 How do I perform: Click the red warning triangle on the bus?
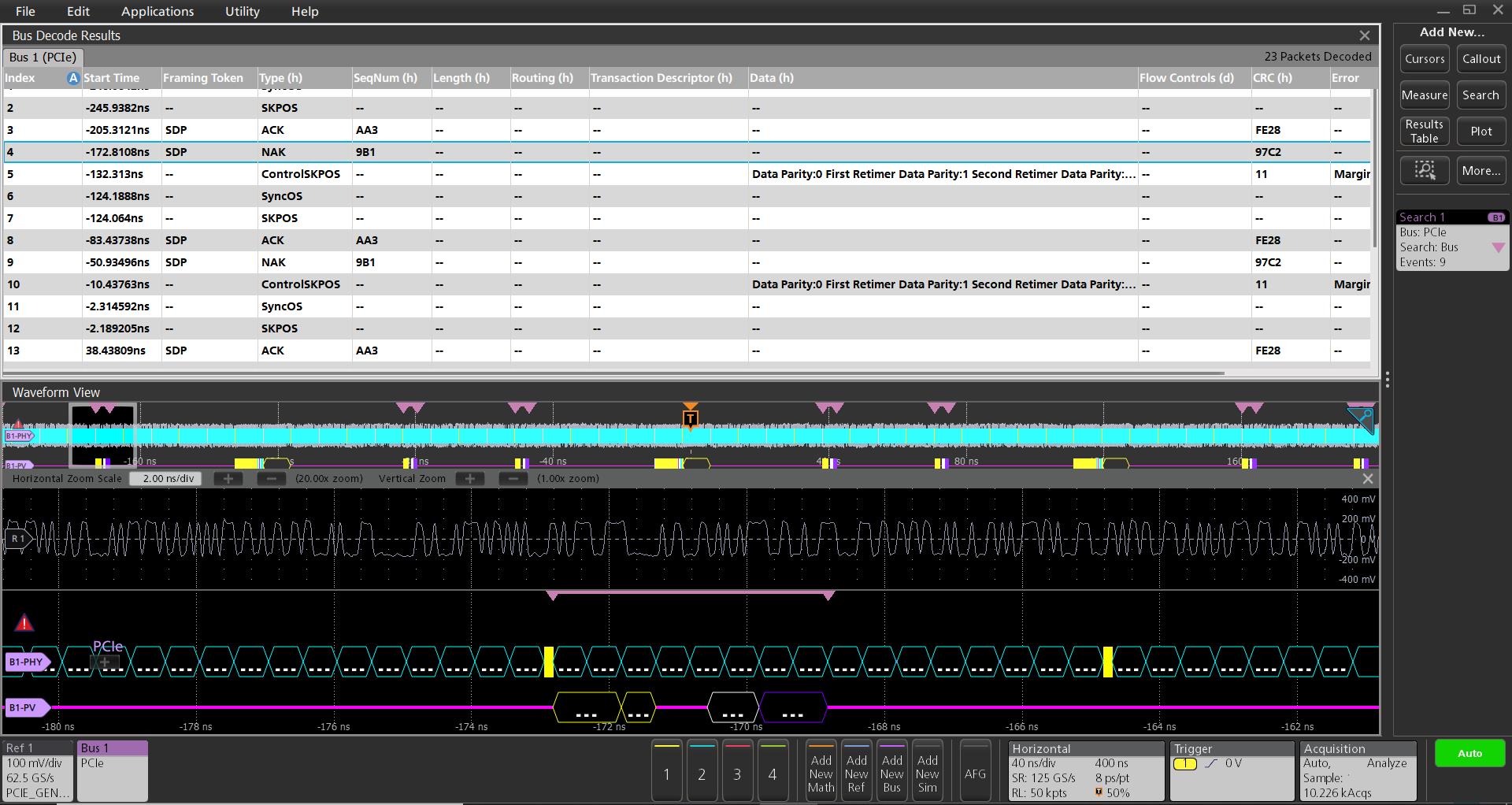coord(24,623)
